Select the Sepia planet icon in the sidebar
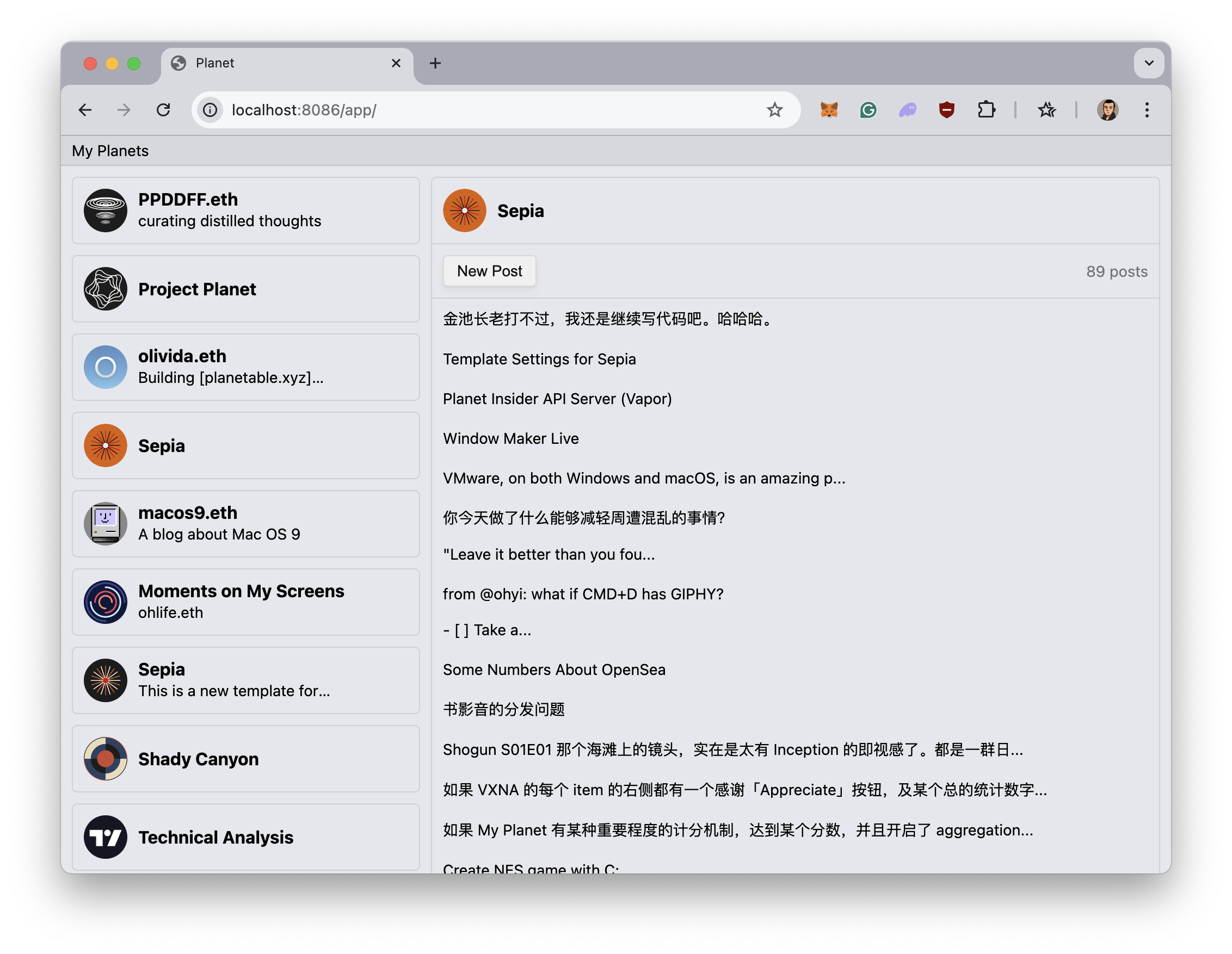1232x954 pixels. [x=105, y=445]
